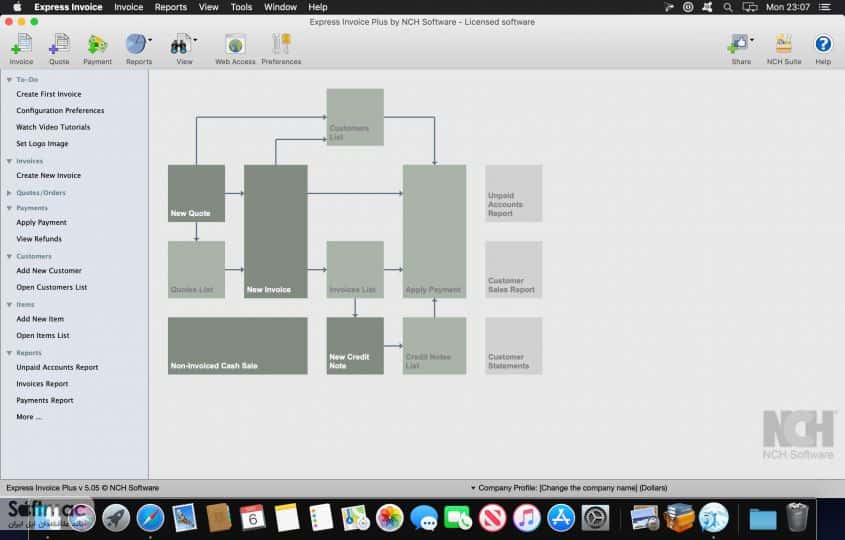This screenshot has width=845, height=540.
Task: Collapse the Customers sidebar section
Action: pos(9,257)
